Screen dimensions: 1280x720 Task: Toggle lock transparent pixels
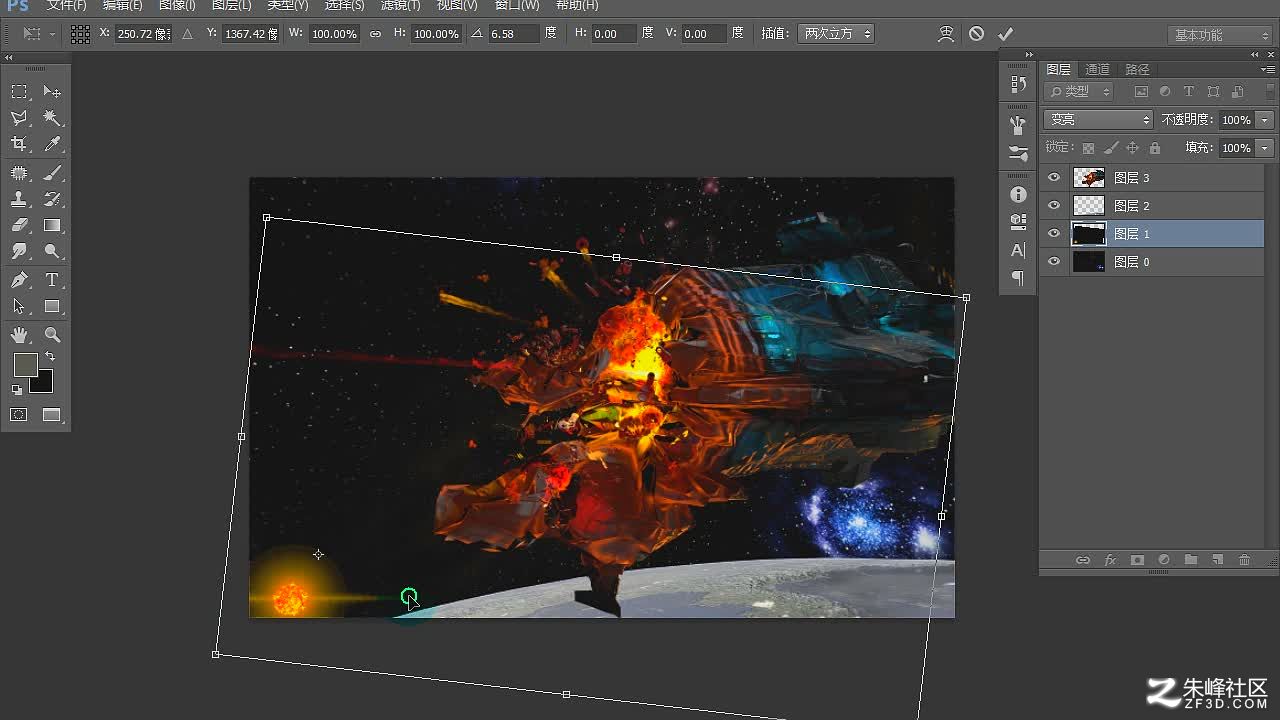[1088, 148]
